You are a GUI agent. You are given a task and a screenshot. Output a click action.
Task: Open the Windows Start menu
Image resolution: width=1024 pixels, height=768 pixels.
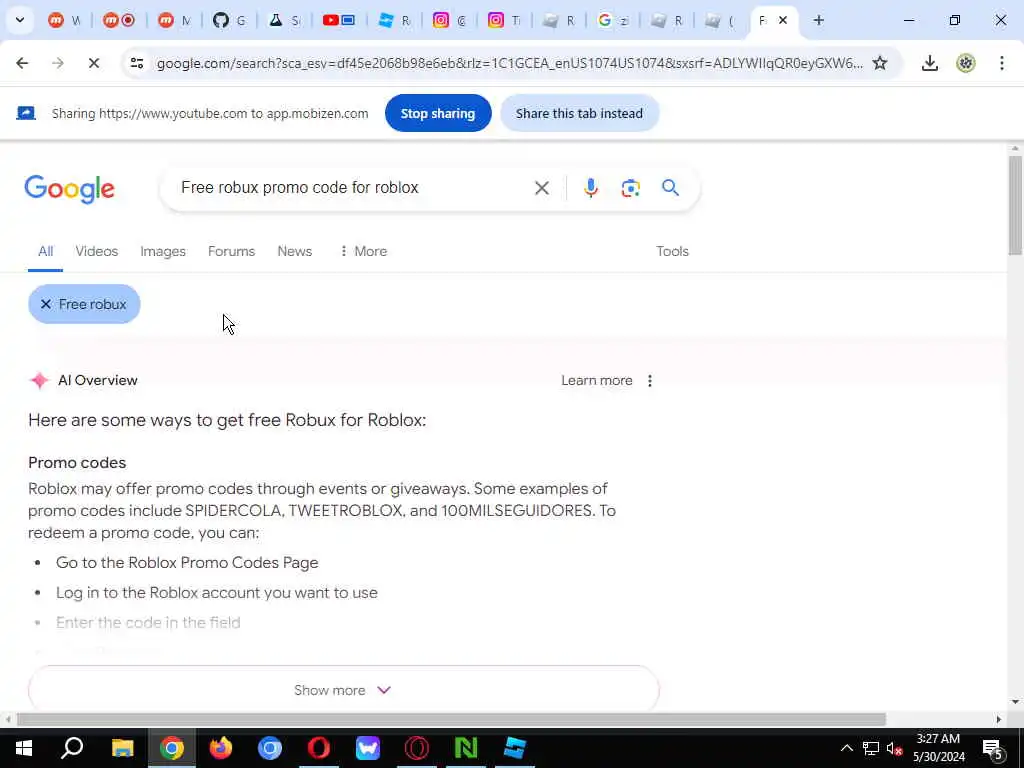[24, 748]
